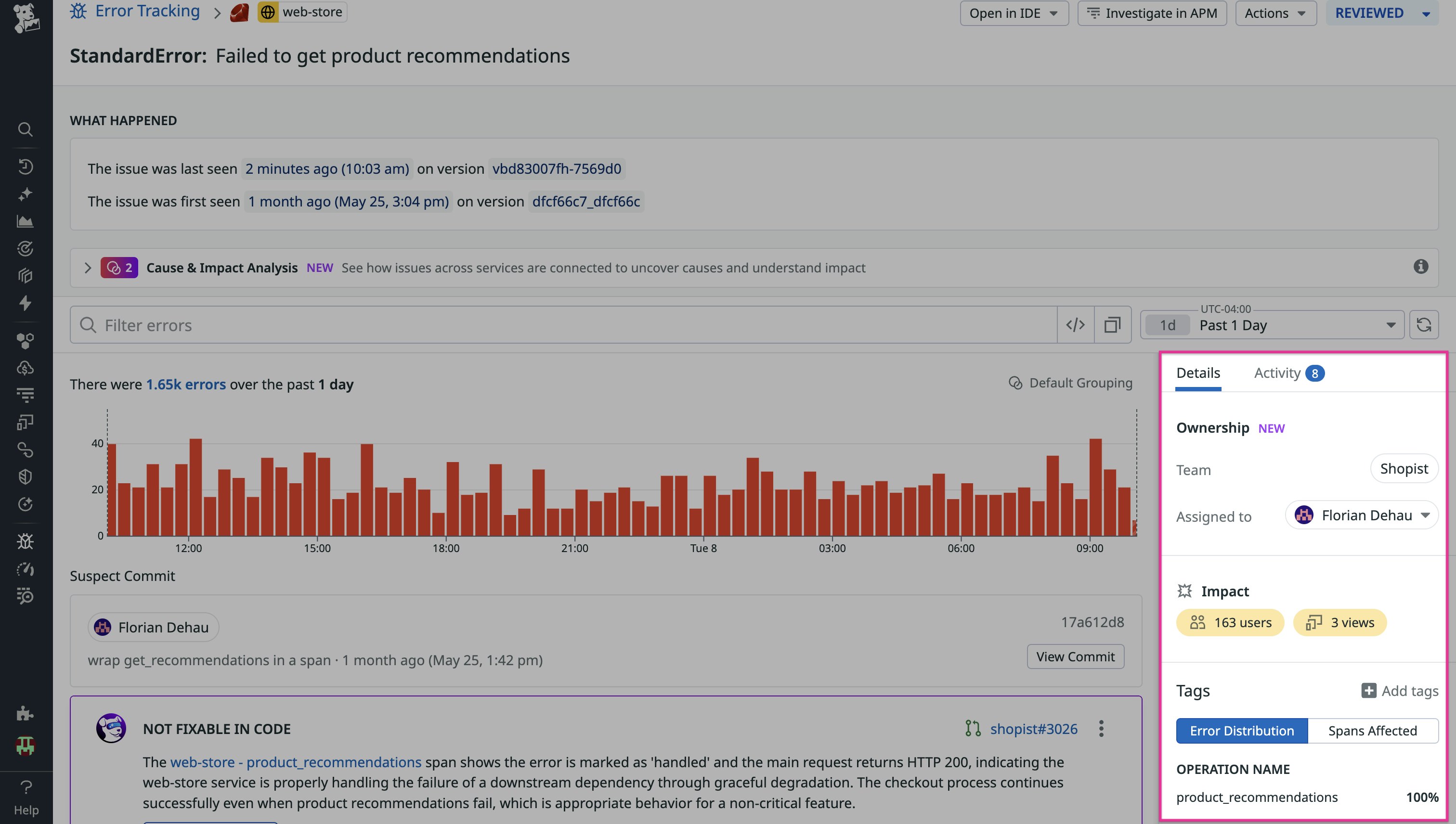Click the copy icon next to filter bar

[1112, 325]
